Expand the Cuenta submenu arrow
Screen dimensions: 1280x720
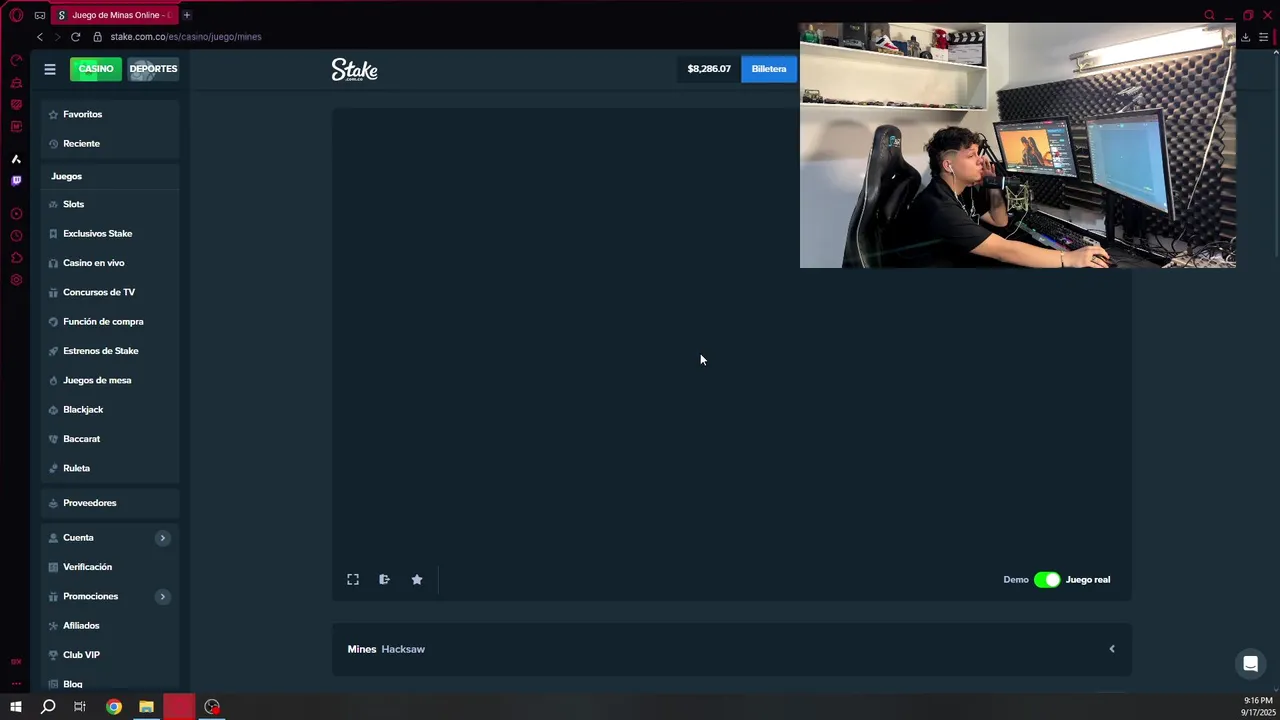pyautogui.click(x=162, y=538)
